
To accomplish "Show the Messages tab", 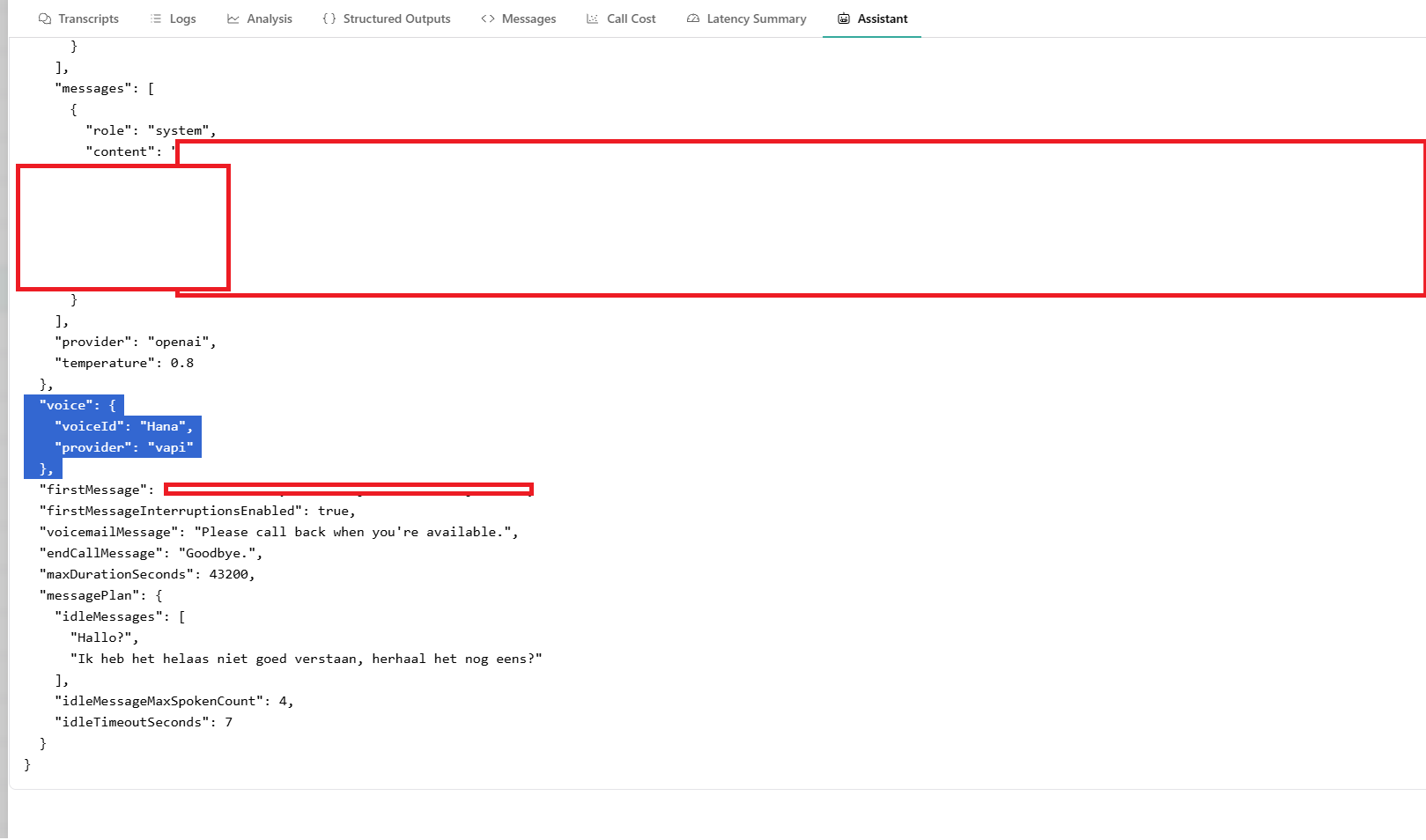I will click(x=518, y=18).
